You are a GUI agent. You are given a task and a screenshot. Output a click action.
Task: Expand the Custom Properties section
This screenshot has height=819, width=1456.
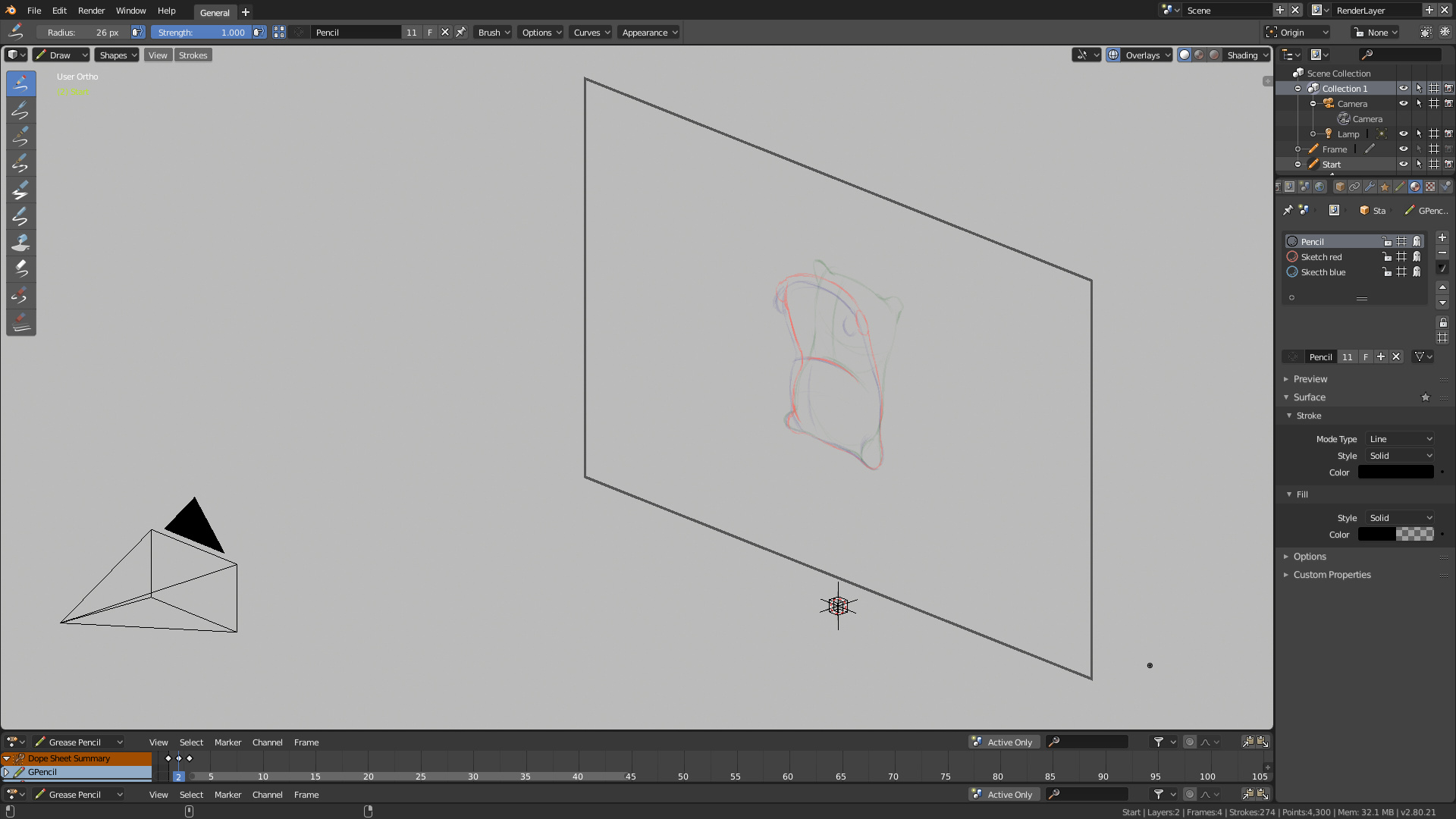coord(1331,575)
